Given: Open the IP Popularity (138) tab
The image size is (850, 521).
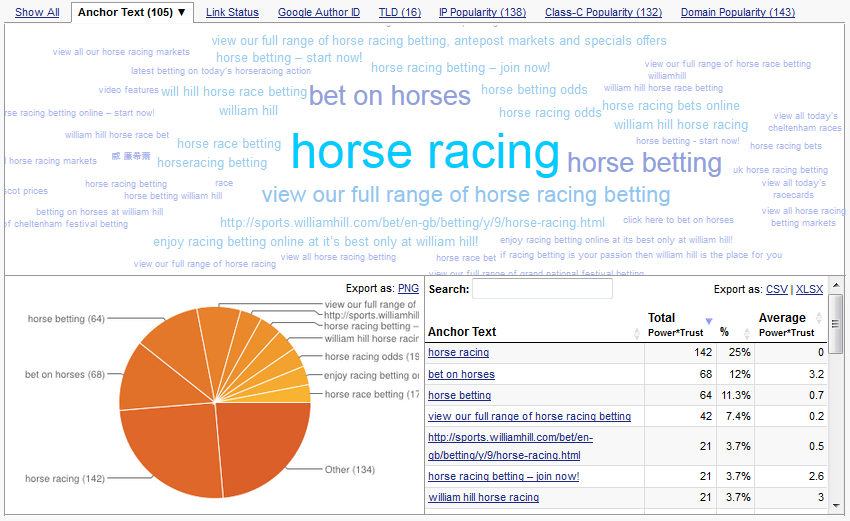Looking at the screenshot, I should [482, 12].
